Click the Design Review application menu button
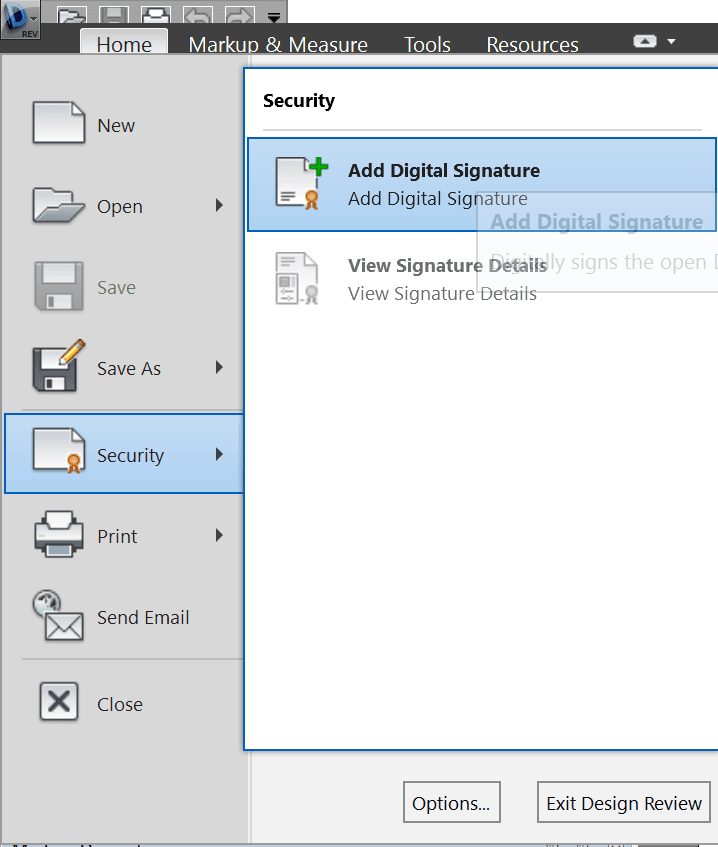The image size is (718, 847). [x=20, y=19]
